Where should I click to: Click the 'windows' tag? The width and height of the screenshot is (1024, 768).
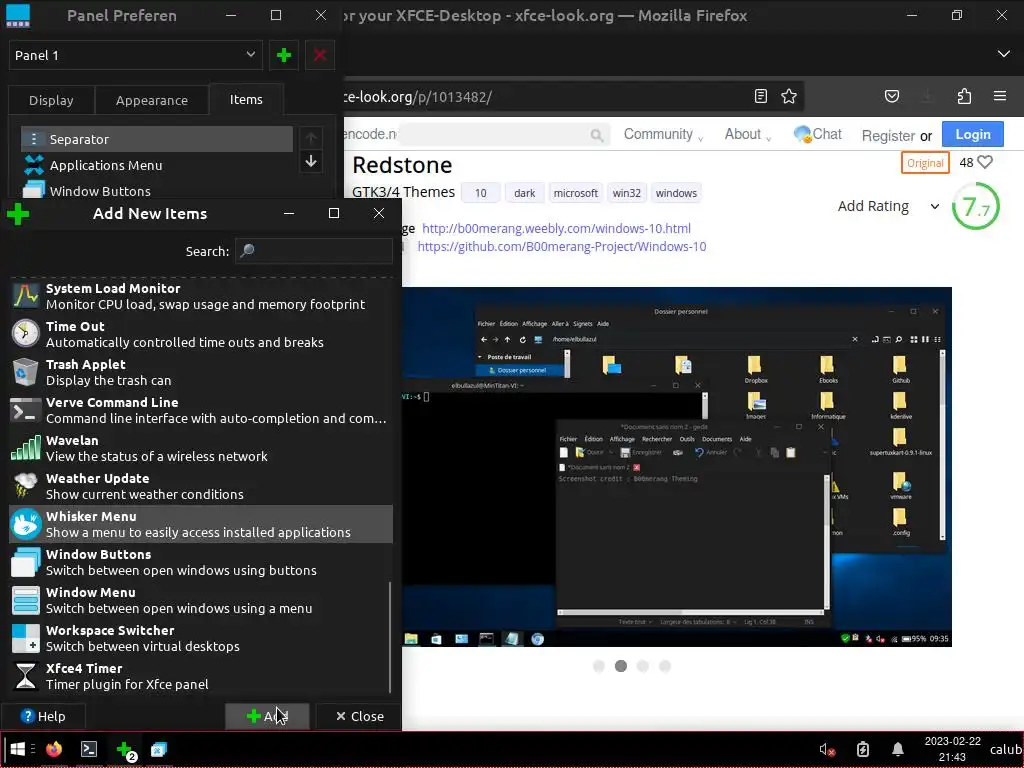pos(676,193)
